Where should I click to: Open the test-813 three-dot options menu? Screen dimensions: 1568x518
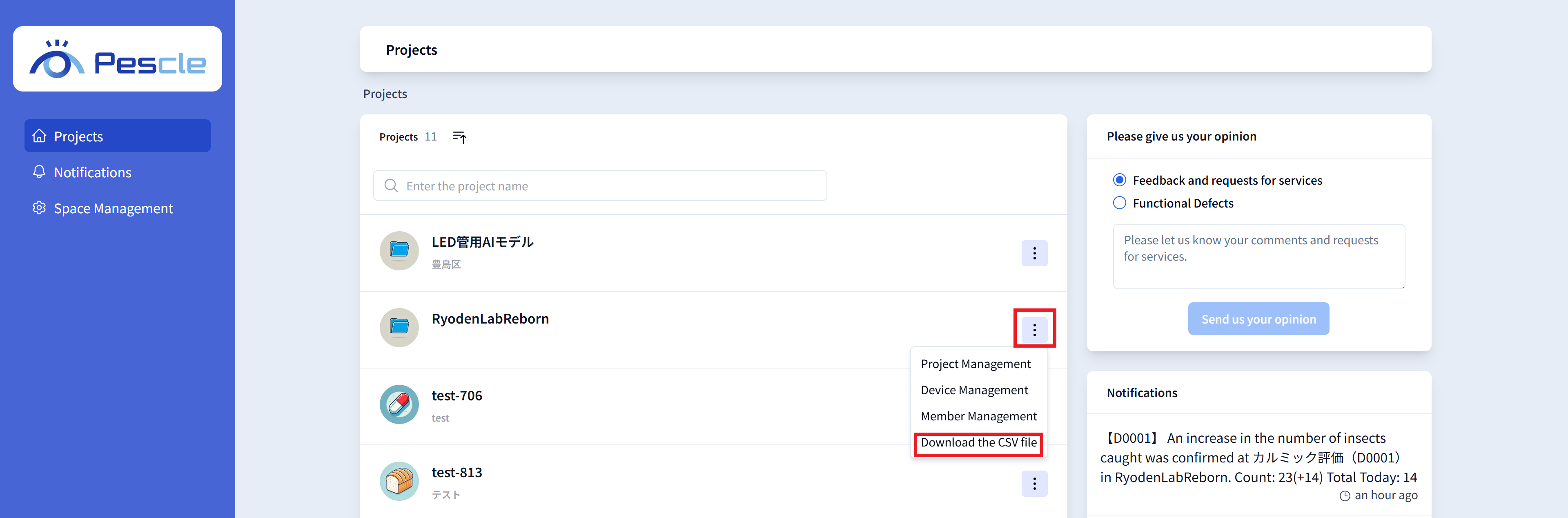click(x=1034, y=483)
